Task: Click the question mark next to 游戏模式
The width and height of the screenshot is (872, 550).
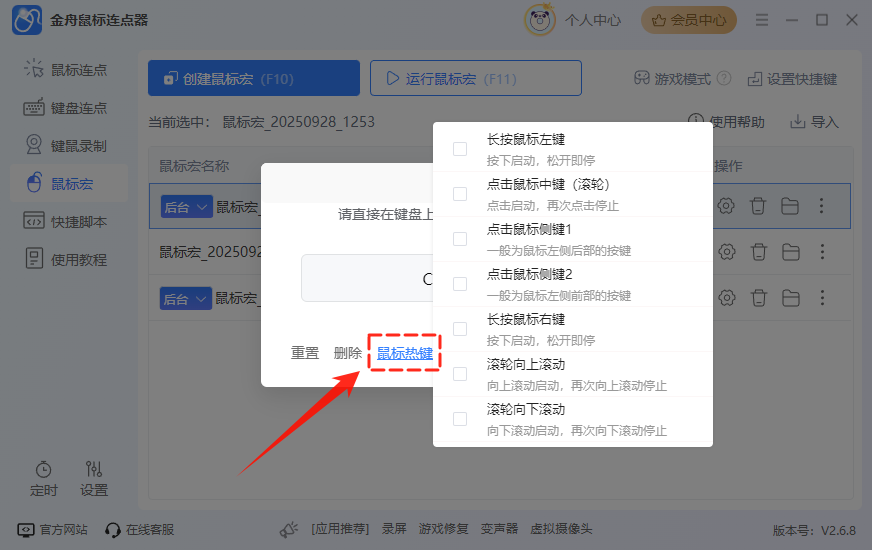Action: [x=724, y=78]
